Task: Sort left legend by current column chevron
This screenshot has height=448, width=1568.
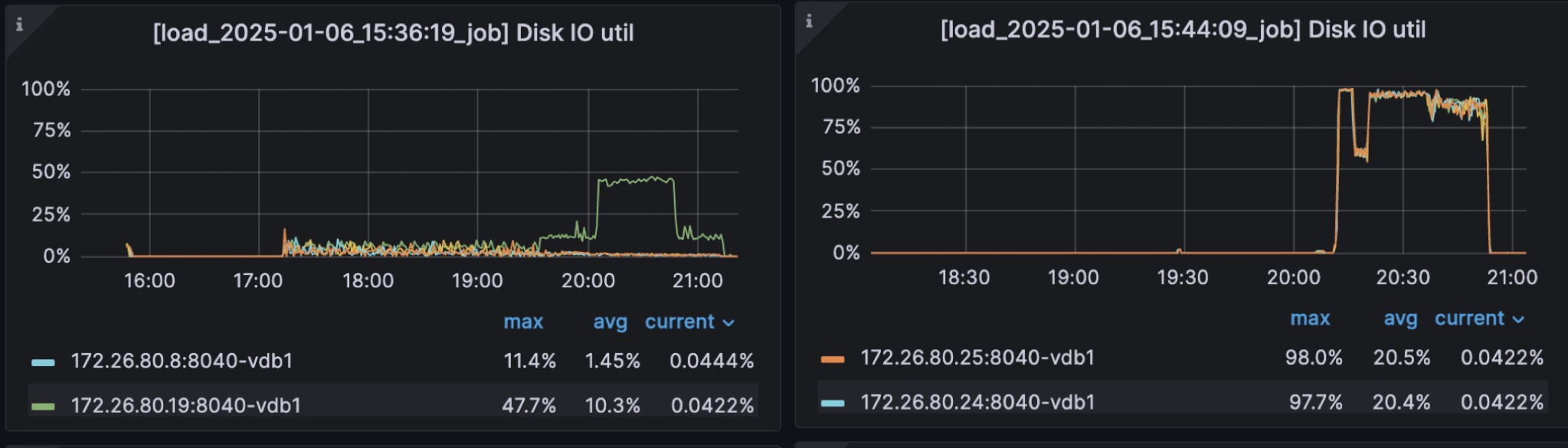Action: tap(728, 323)
